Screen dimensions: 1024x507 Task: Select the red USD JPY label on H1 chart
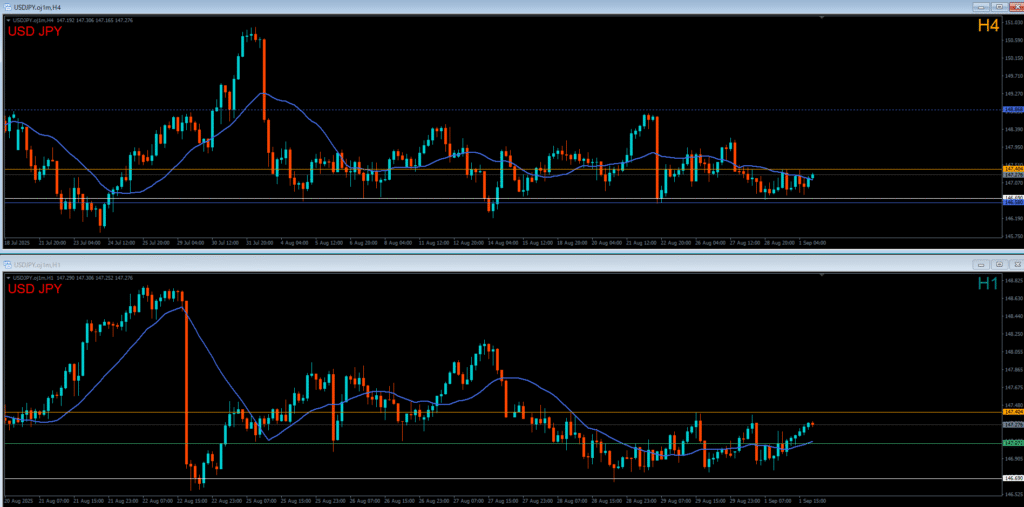coord(35,289)
